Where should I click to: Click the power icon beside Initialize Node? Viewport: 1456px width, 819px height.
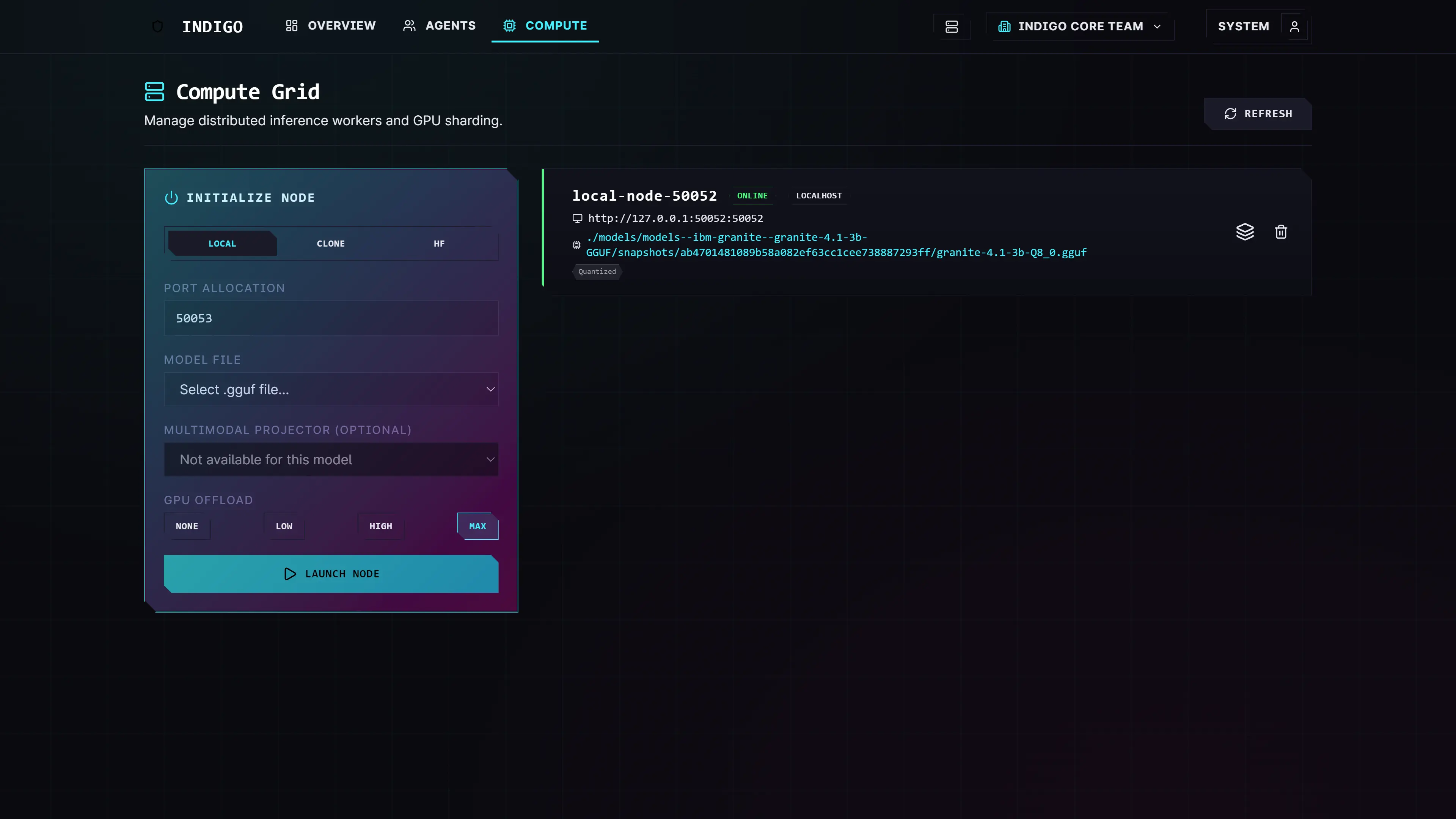(171, 198)
